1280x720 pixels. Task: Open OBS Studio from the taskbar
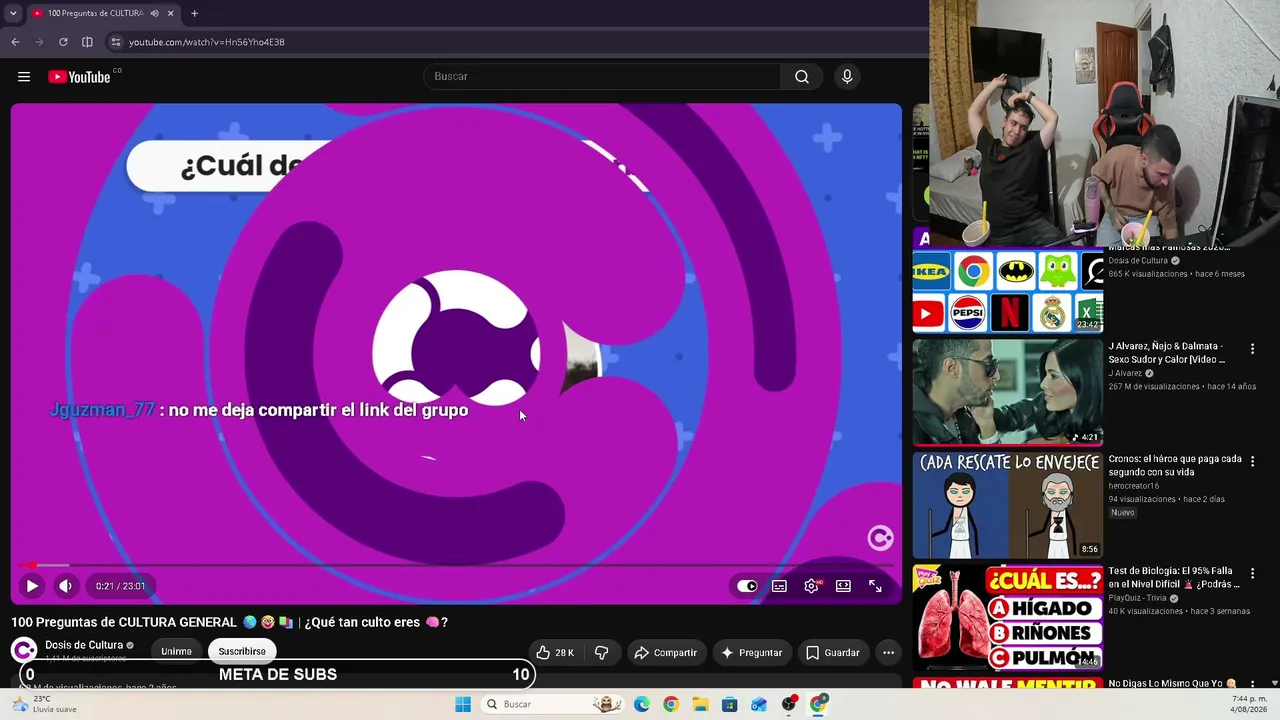(789, 704)
